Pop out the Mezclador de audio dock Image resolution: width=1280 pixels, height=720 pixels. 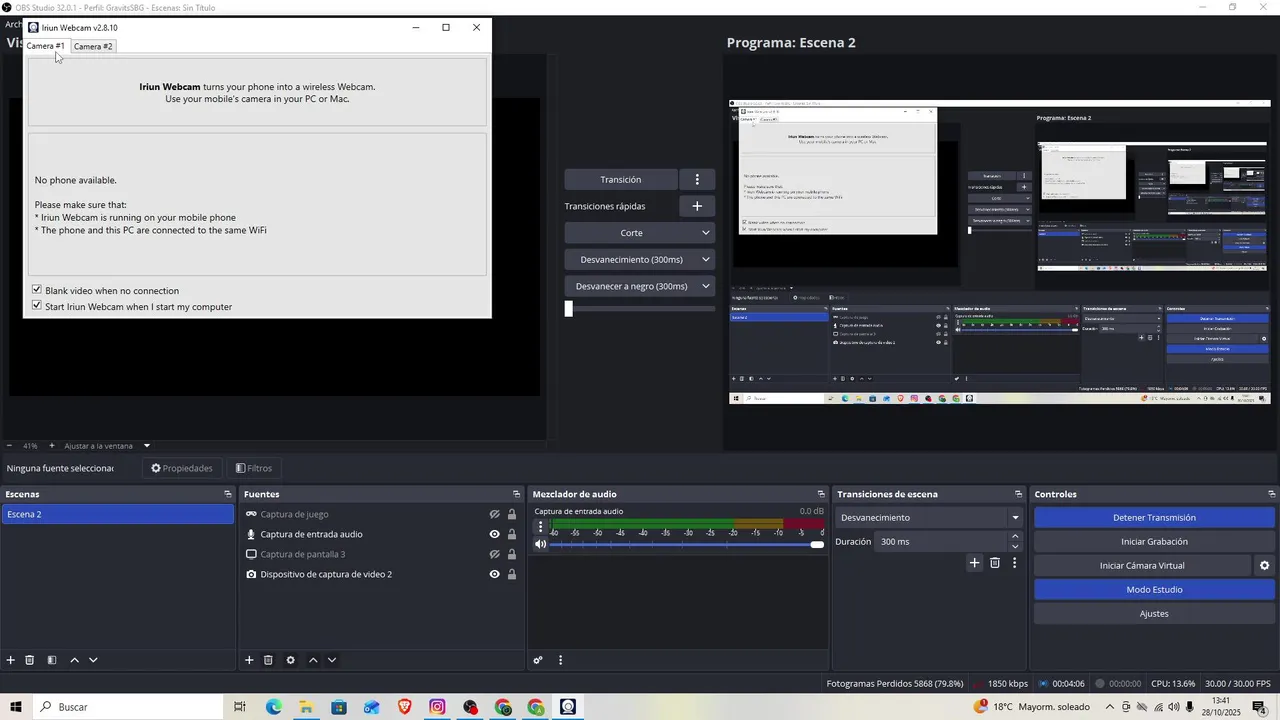tap(821, 494)
